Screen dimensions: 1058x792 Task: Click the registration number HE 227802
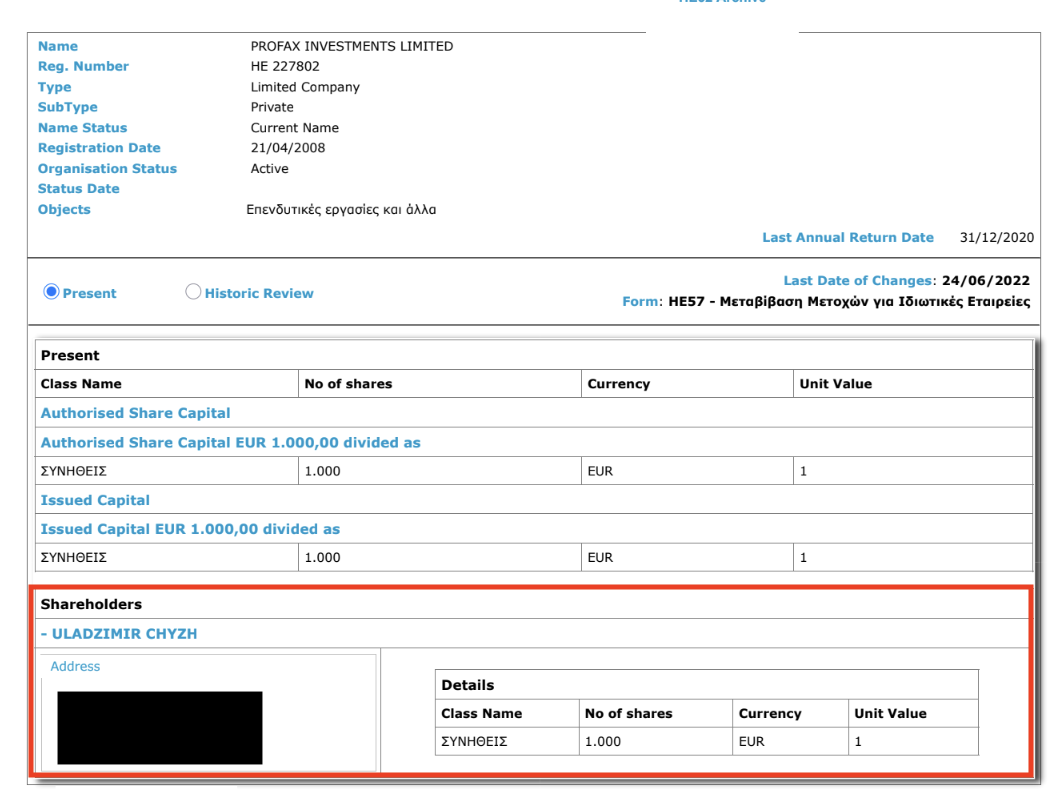(x=285, y=67)
